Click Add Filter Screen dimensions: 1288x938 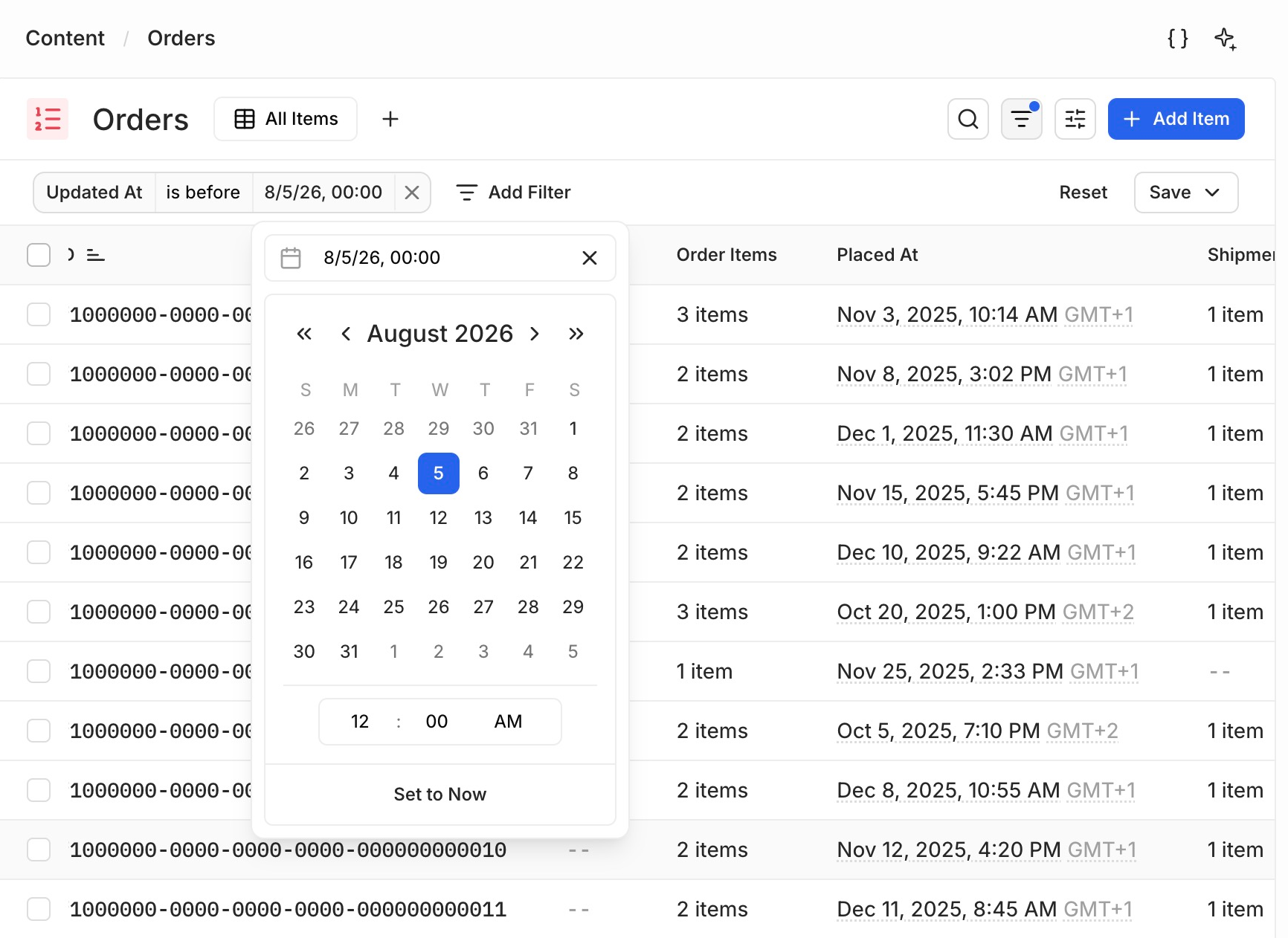click(513, 193)
